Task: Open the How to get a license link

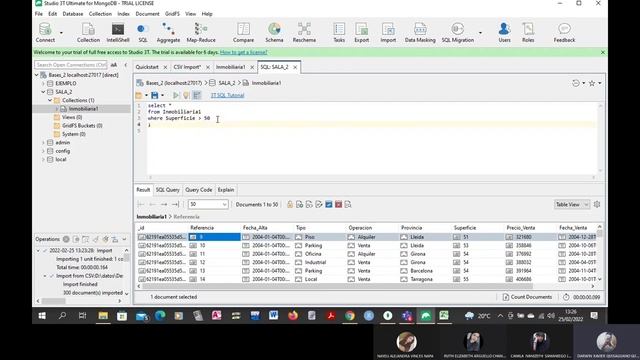Action: point(244,52)
